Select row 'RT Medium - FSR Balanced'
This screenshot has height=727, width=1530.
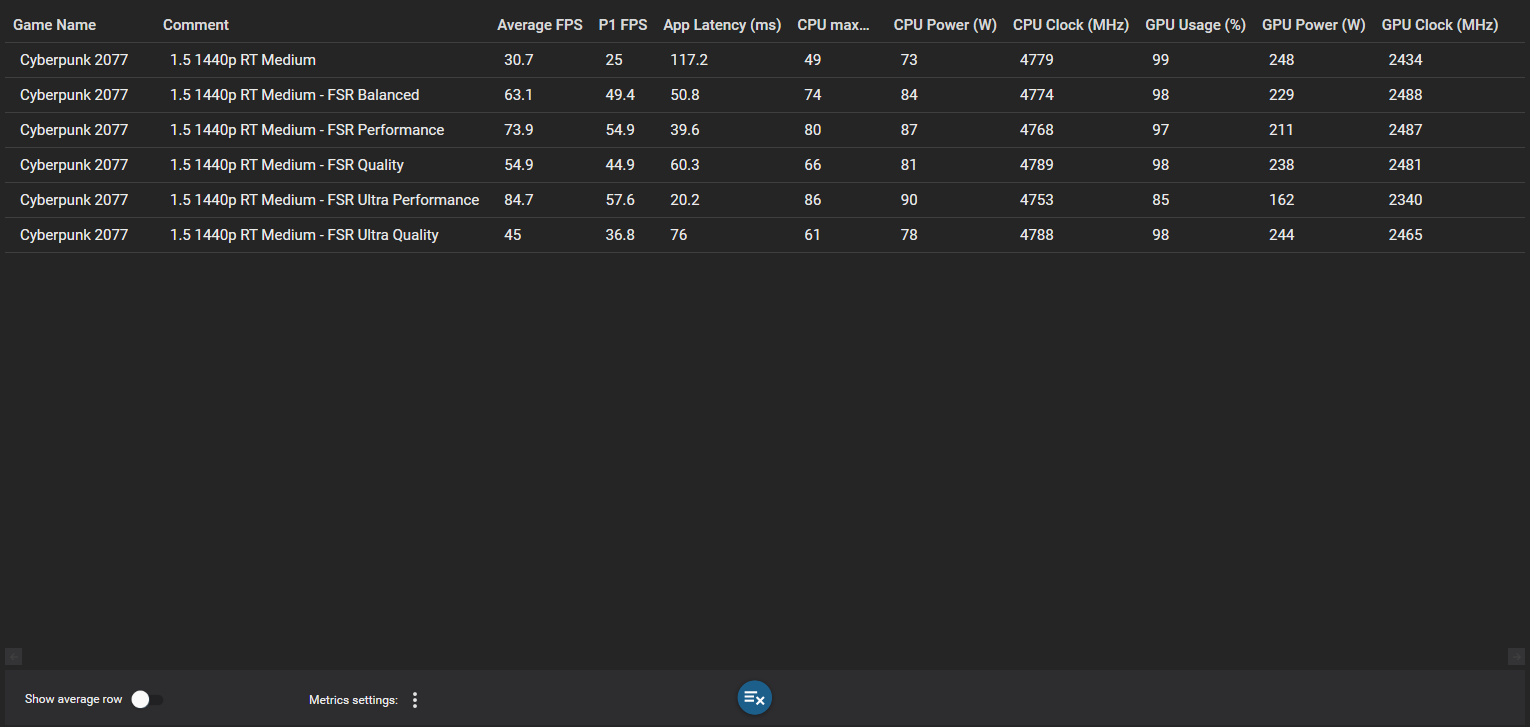tap(765, 95)
